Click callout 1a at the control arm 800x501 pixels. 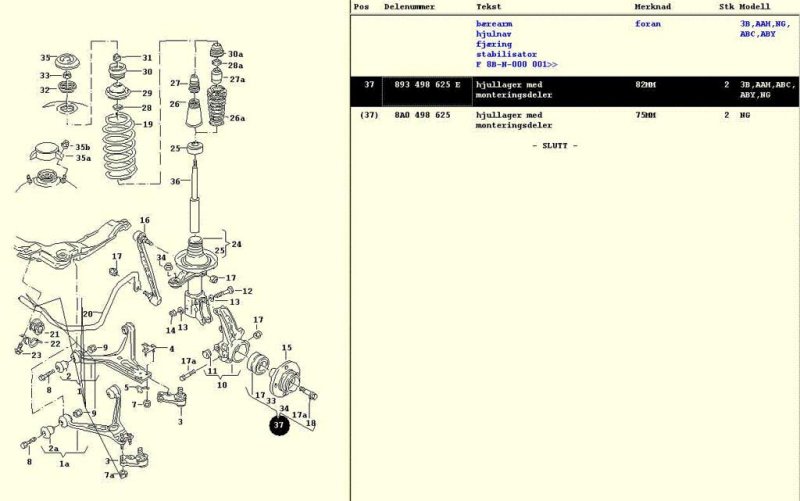[65, 463]
